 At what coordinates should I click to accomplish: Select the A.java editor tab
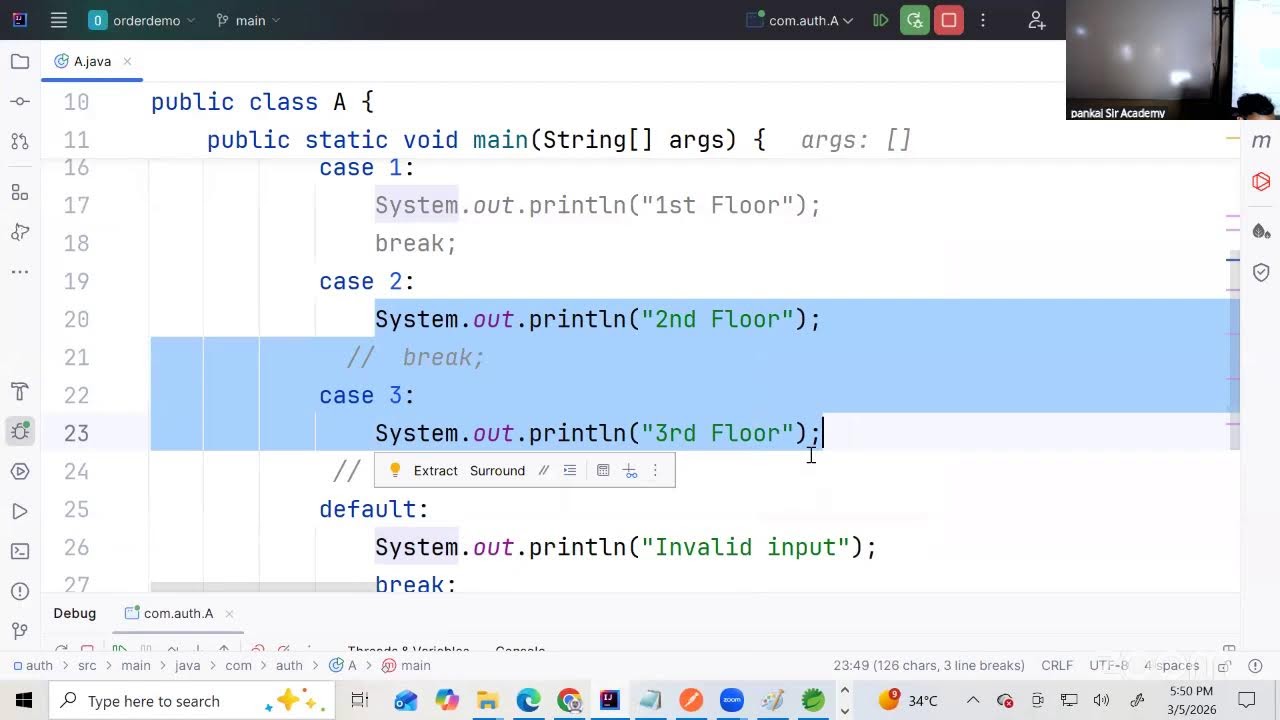pyautogui.click(x=92, y=61)
